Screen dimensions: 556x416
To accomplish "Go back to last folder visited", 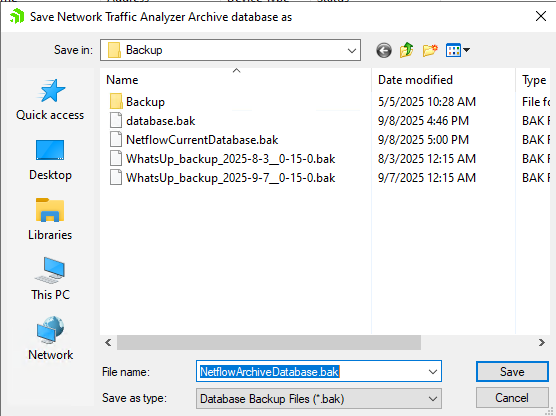I will [384, 50].
